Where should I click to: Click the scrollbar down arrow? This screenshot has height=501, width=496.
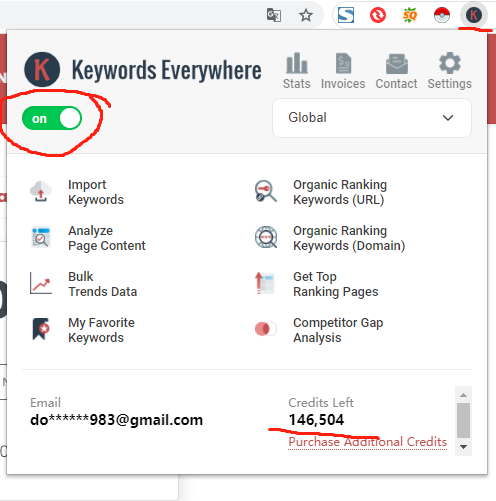[463, 447]
